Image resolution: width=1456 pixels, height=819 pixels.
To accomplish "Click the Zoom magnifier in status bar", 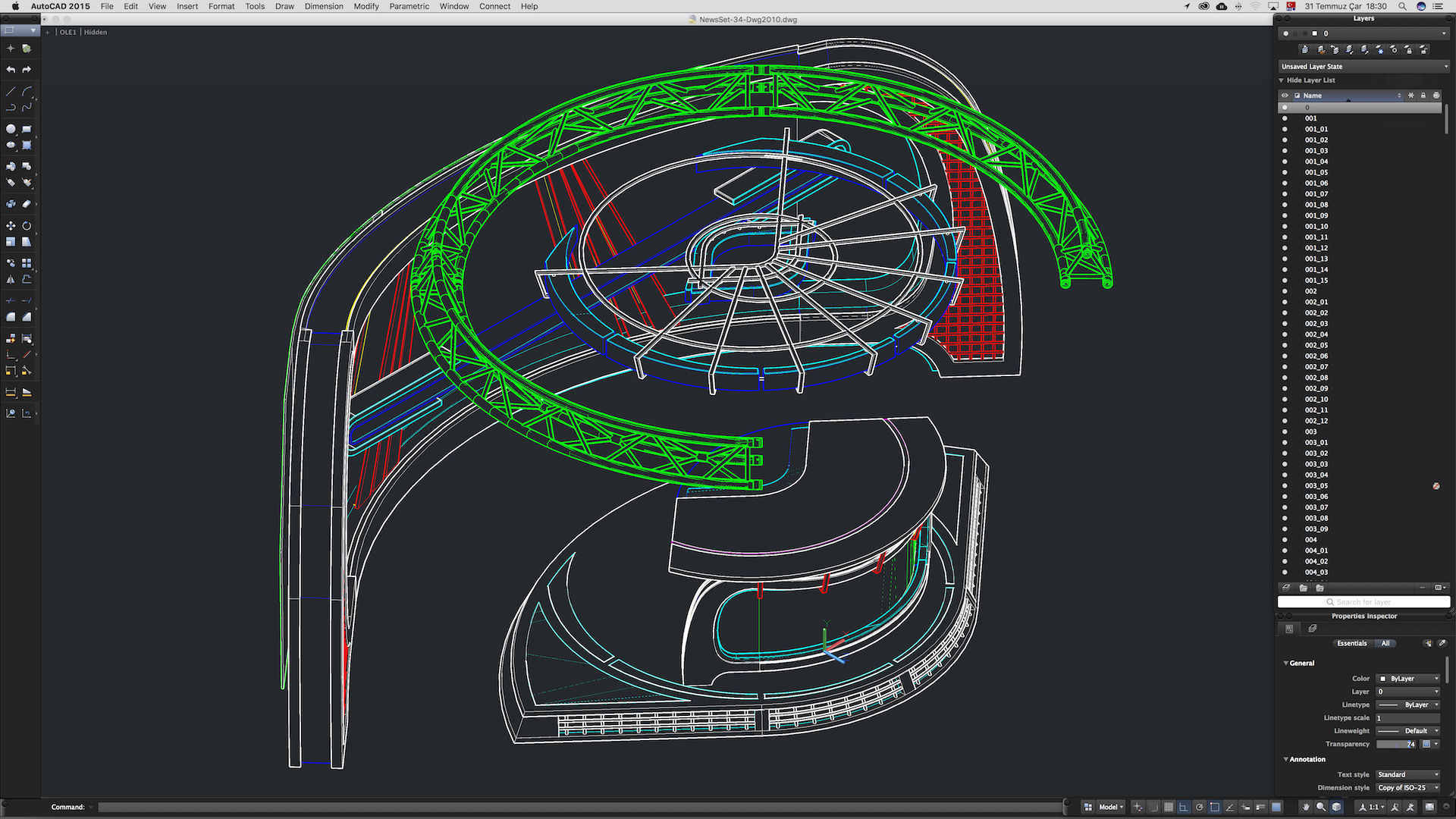I will point(1321,807).
